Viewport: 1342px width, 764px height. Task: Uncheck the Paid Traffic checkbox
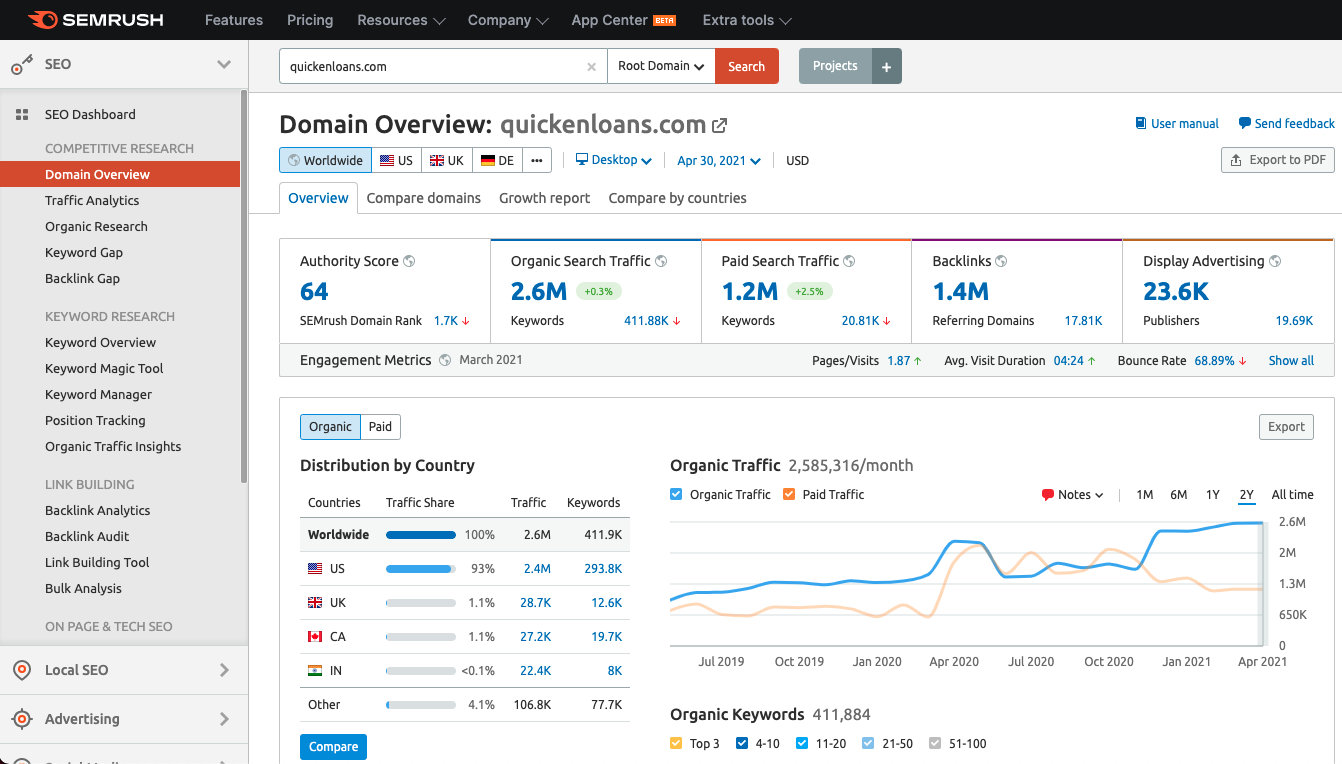(x=790, y=494)
